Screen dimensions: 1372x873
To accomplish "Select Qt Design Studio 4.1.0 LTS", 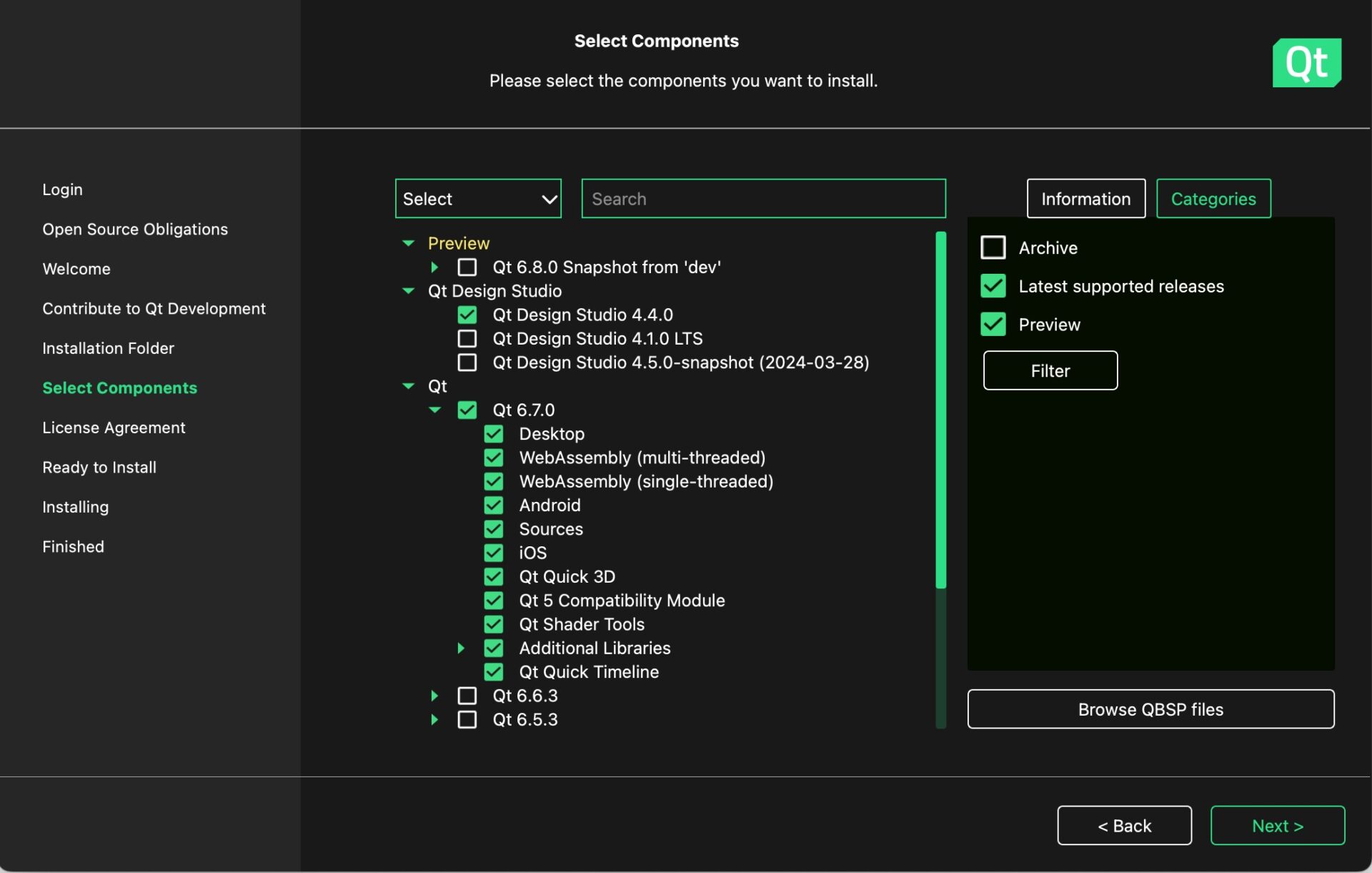I will (x=467, y=338).
